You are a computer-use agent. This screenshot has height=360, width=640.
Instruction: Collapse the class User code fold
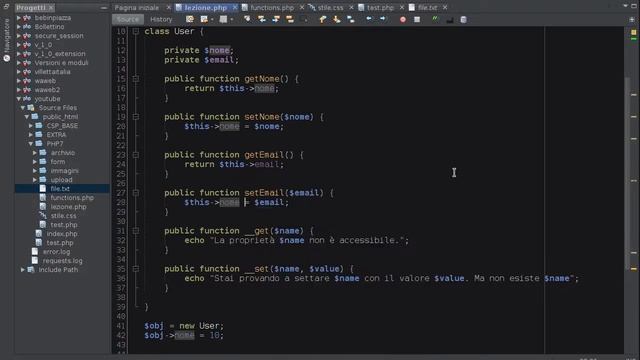(136, 31)
